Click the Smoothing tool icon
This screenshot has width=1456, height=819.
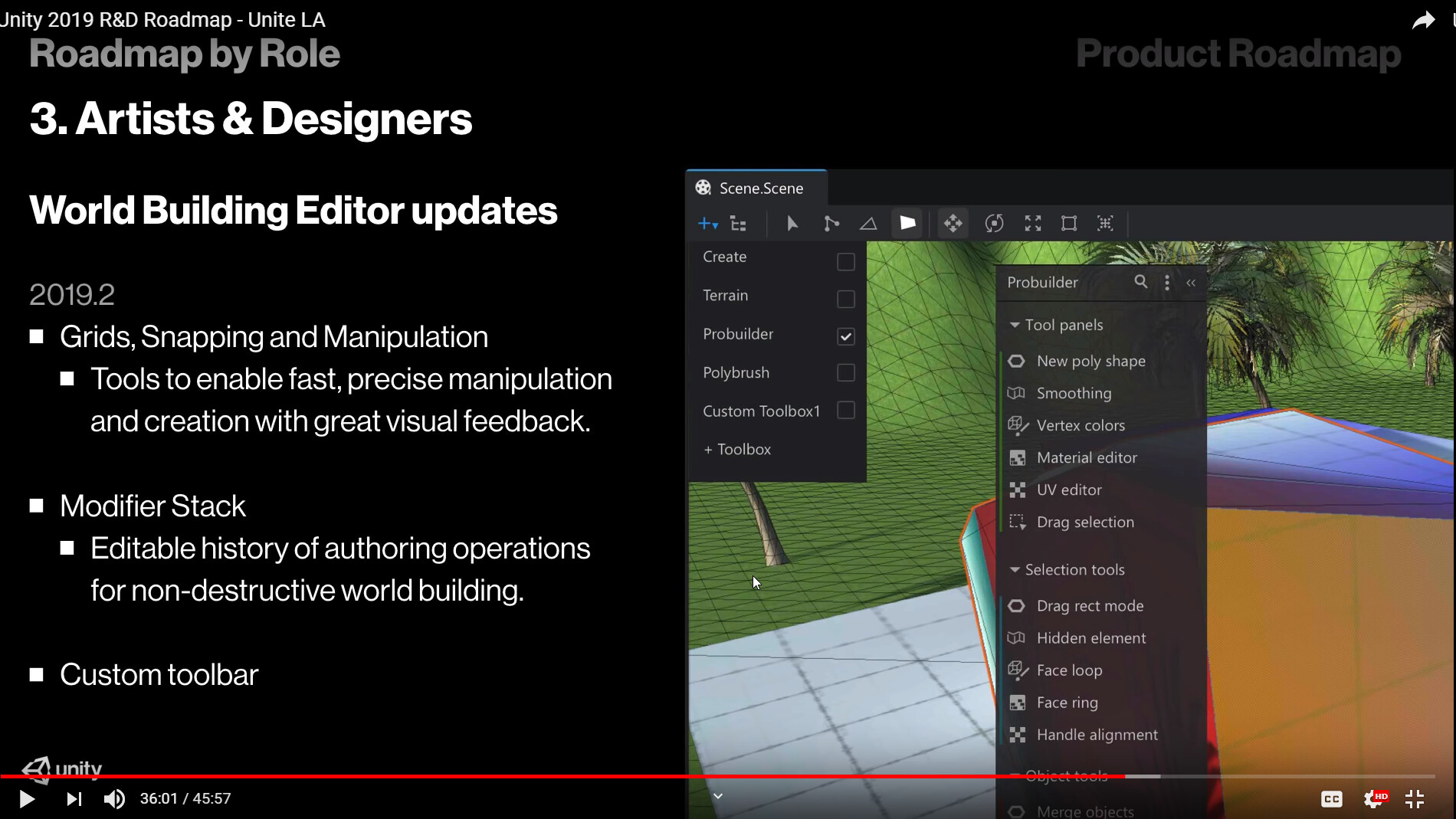coord(1017,393)
